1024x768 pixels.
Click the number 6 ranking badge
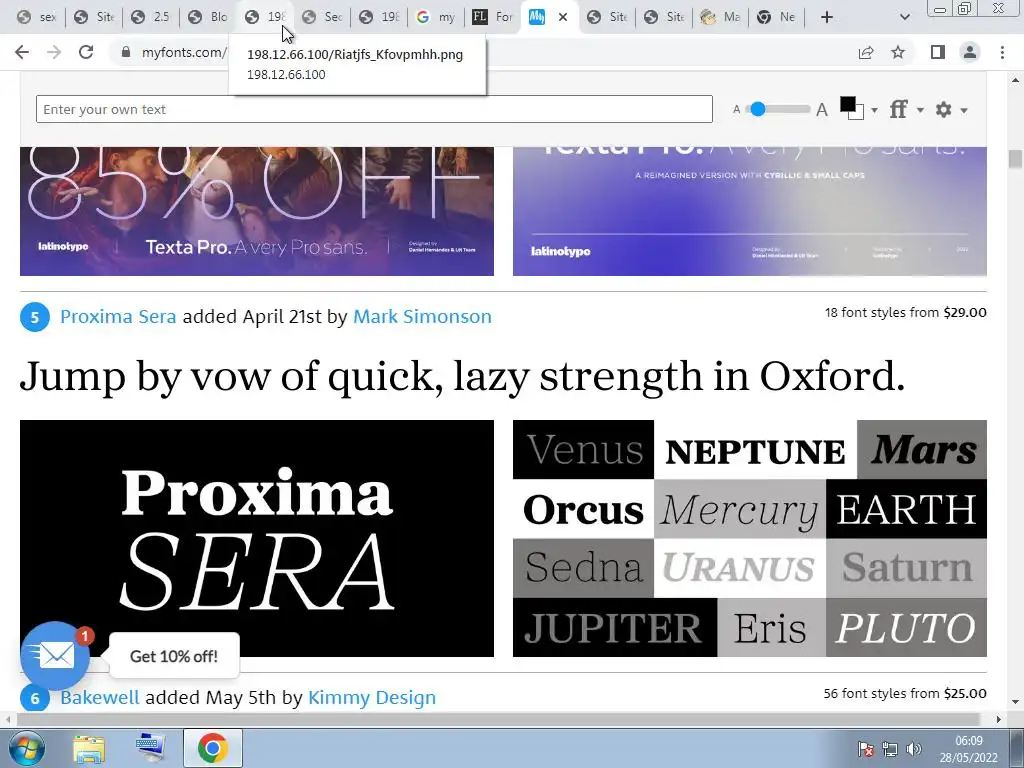tap(35, 698)
